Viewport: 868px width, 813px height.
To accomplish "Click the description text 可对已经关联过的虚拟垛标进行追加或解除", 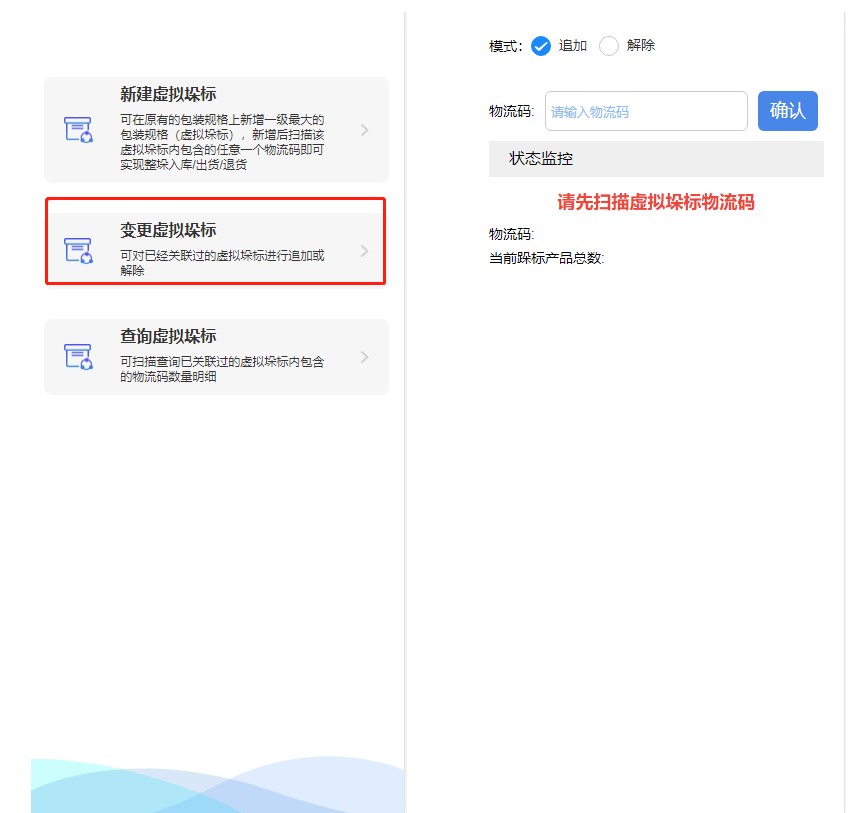I will click(x=222, y=263).
